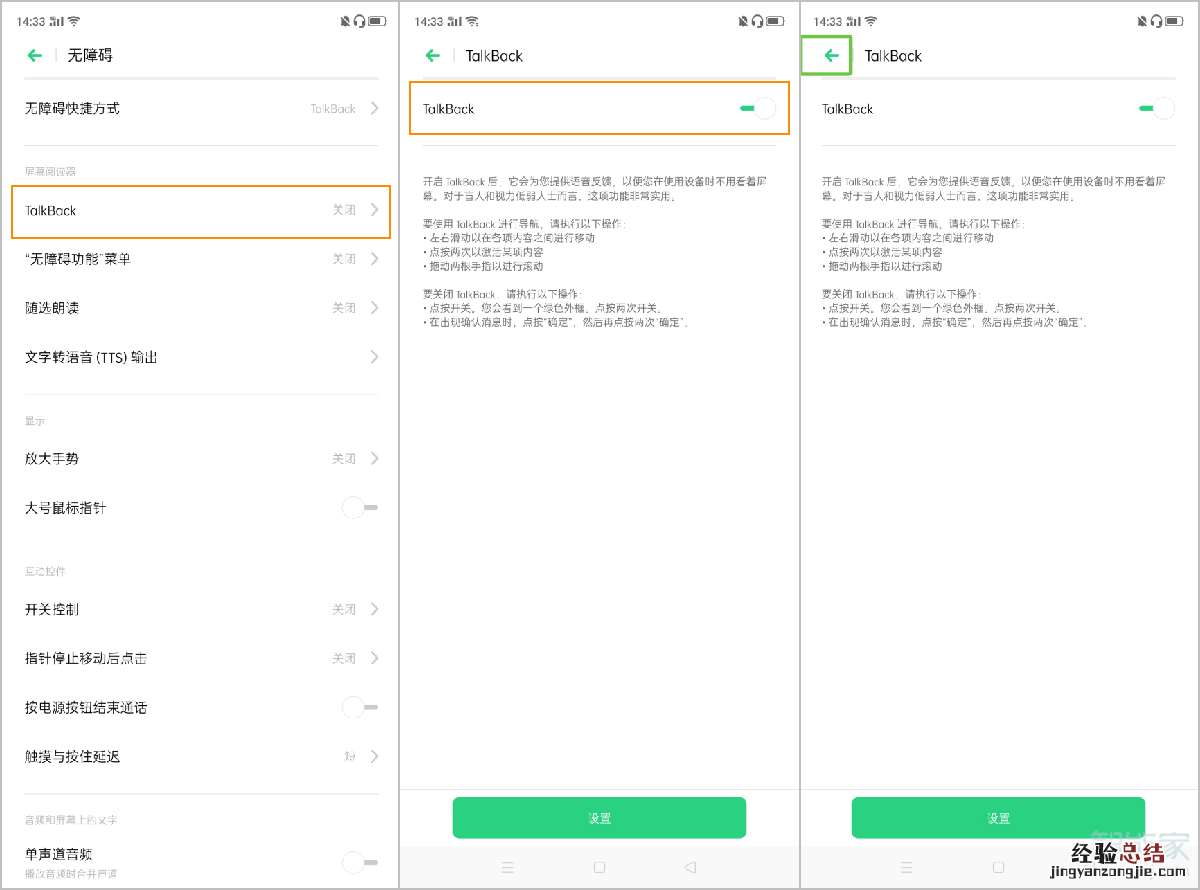1200x890 pixels.
Task: Tap the TalkBack page title on the right screen
Action: coord(893,56)
